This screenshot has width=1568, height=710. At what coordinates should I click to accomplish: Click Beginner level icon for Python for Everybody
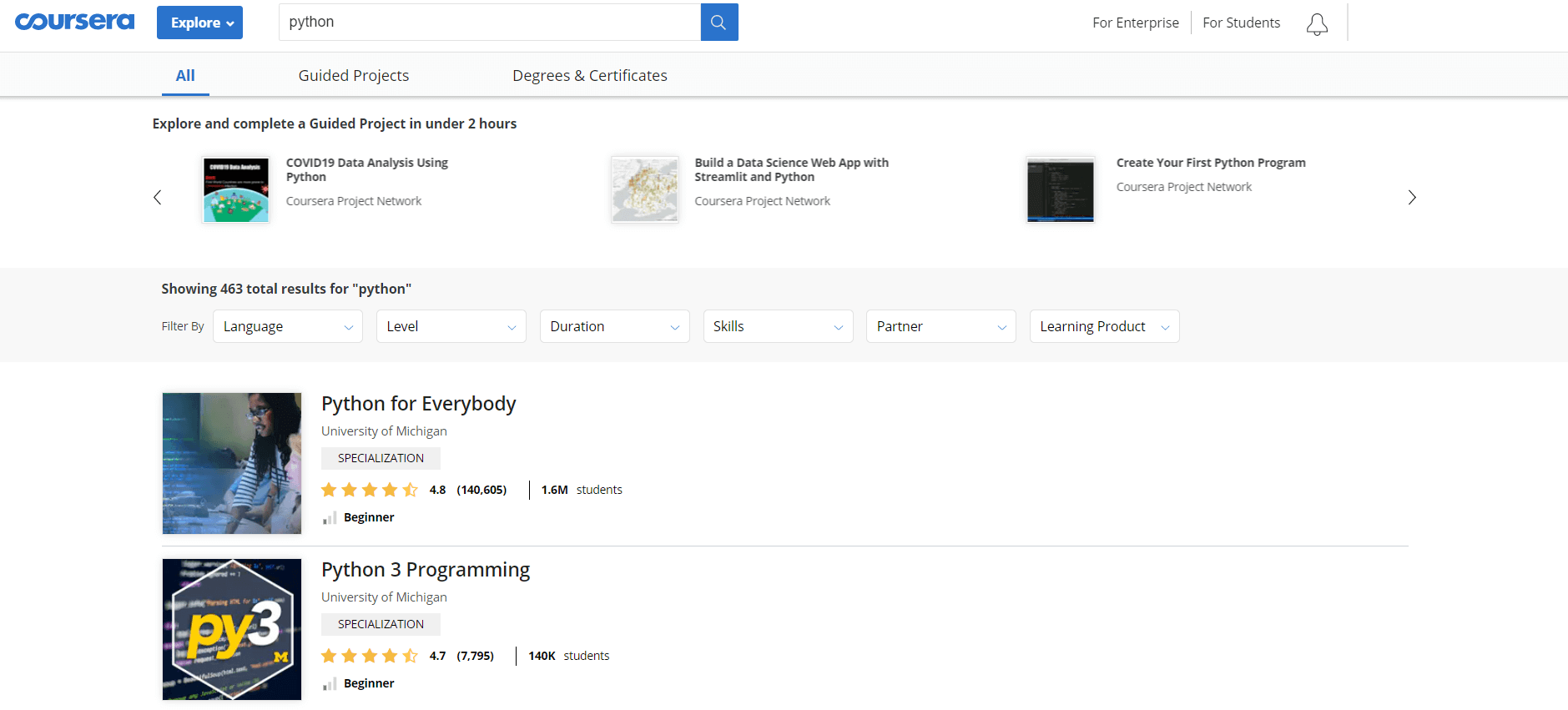(330, 518)
